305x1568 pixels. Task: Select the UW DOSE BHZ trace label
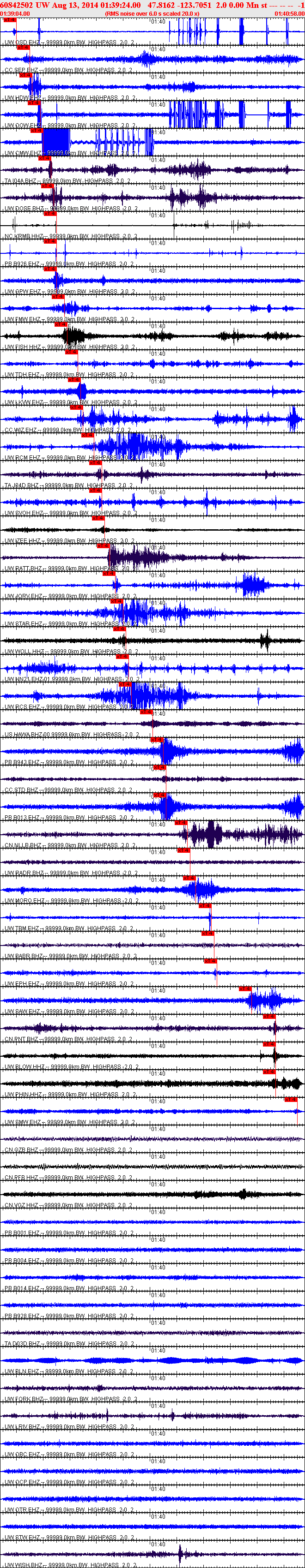pos(71,209)
